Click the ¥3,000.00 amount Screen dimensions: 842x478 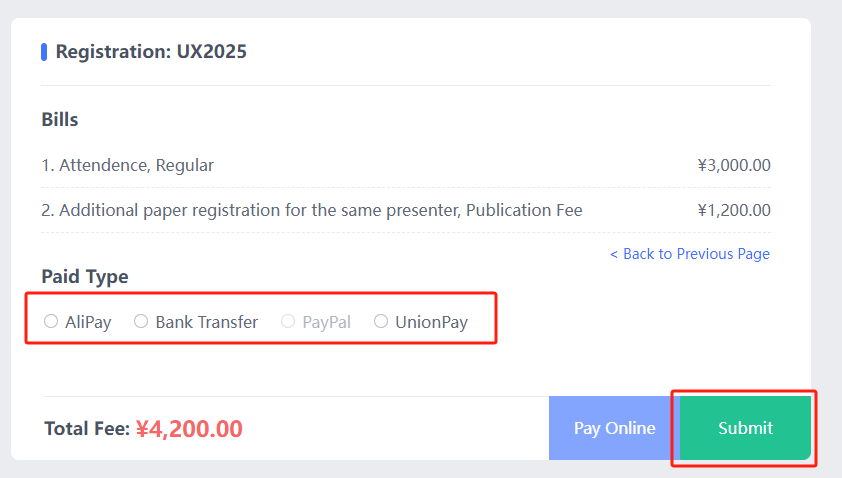pyautogui.click(x=734, y=165)
